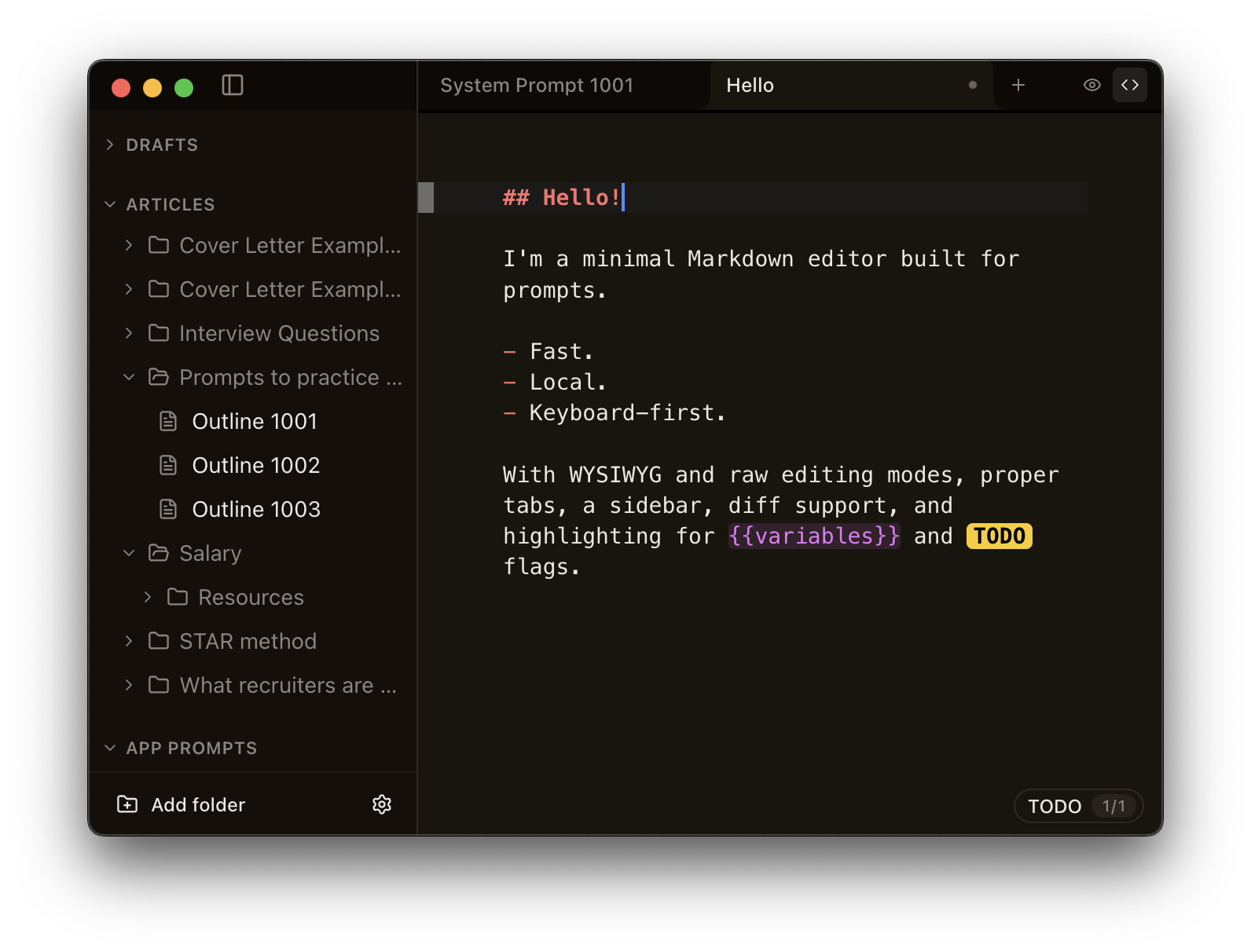This screenshot has height=952, width=1251.
Task: Click the yellow TODO flag in text
Action: (999, 536)
